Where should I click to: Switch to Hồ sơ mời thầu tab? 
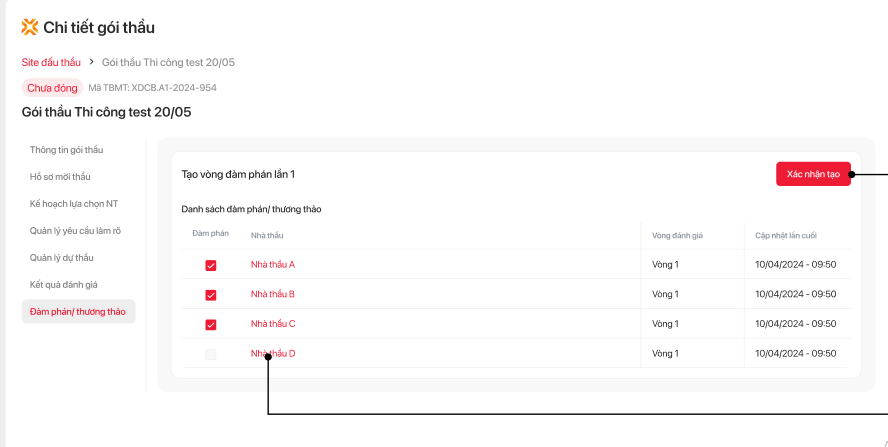pos(60,177)
